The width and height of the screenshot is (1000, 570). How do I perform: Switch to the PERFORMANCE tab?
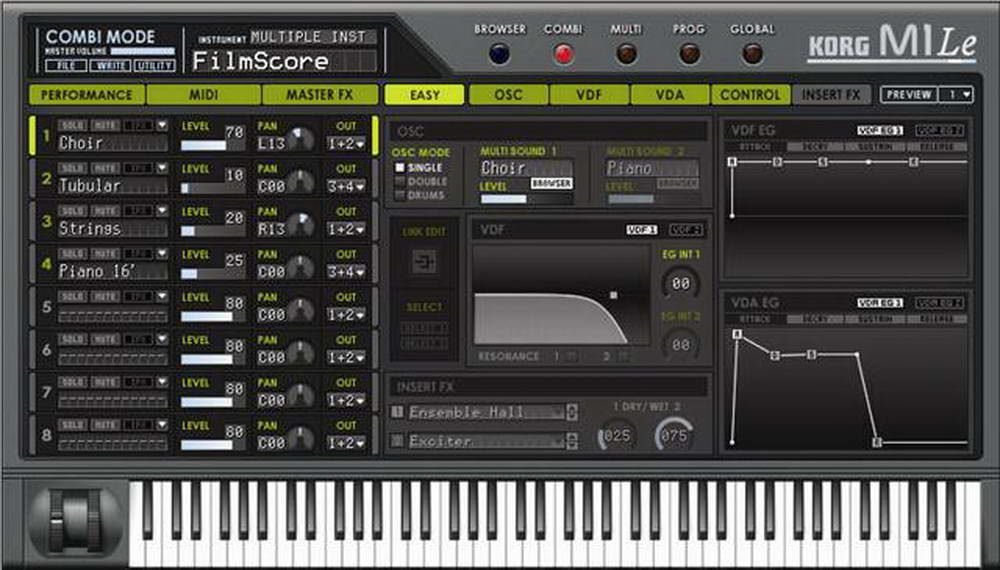point(87,95)
